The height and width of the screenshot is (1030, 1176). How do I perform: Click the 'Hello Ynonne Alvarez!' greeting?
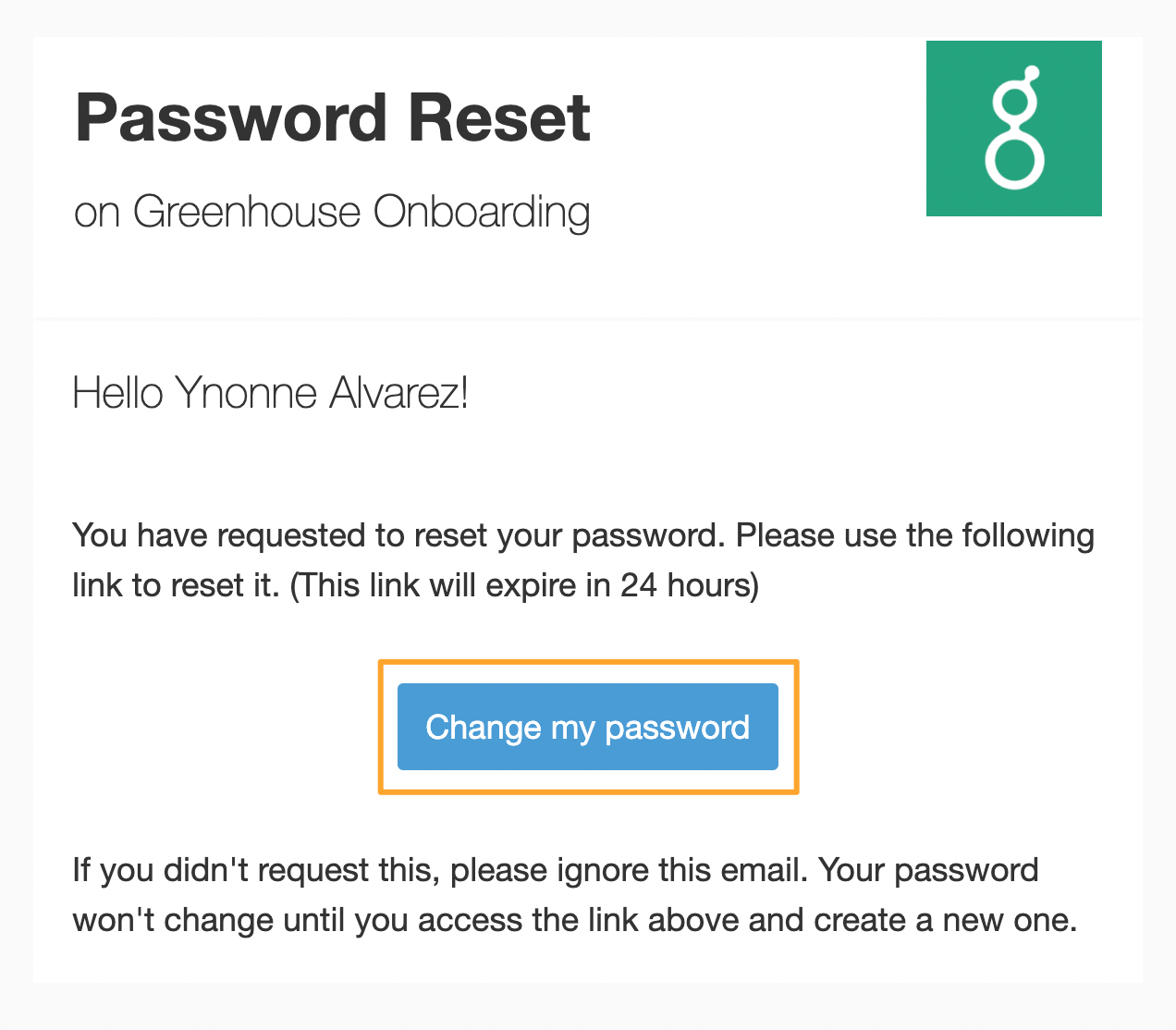pyautogui.click(x=271, y=394)
